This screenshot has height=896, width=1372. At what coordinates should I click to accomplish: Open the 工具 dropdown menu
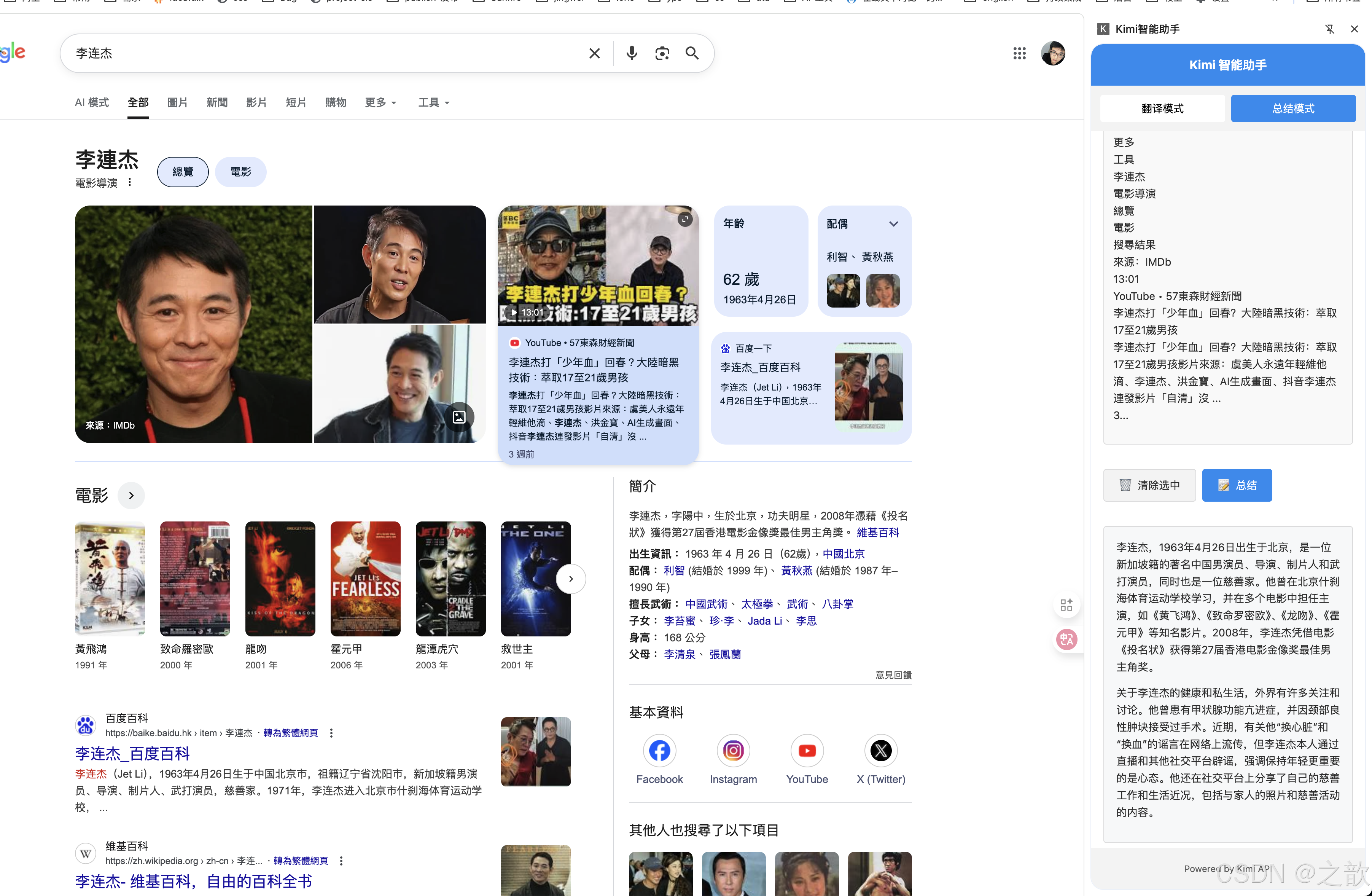(433, 103)
